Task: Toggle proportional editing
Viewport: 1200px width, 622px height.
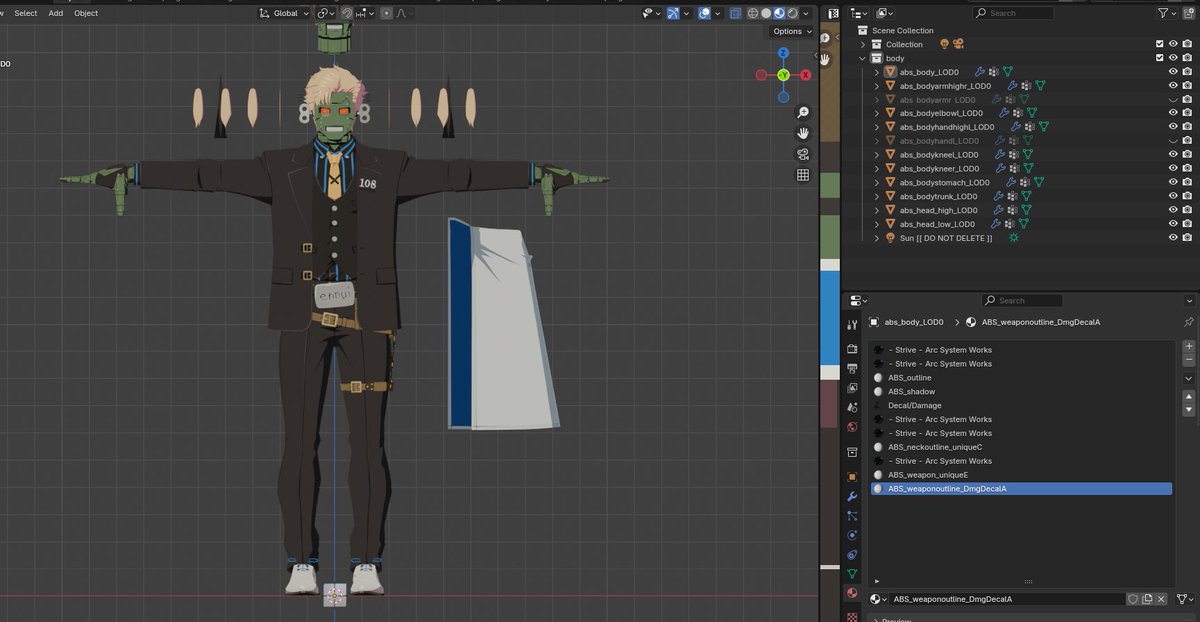Action: (386, 13)
